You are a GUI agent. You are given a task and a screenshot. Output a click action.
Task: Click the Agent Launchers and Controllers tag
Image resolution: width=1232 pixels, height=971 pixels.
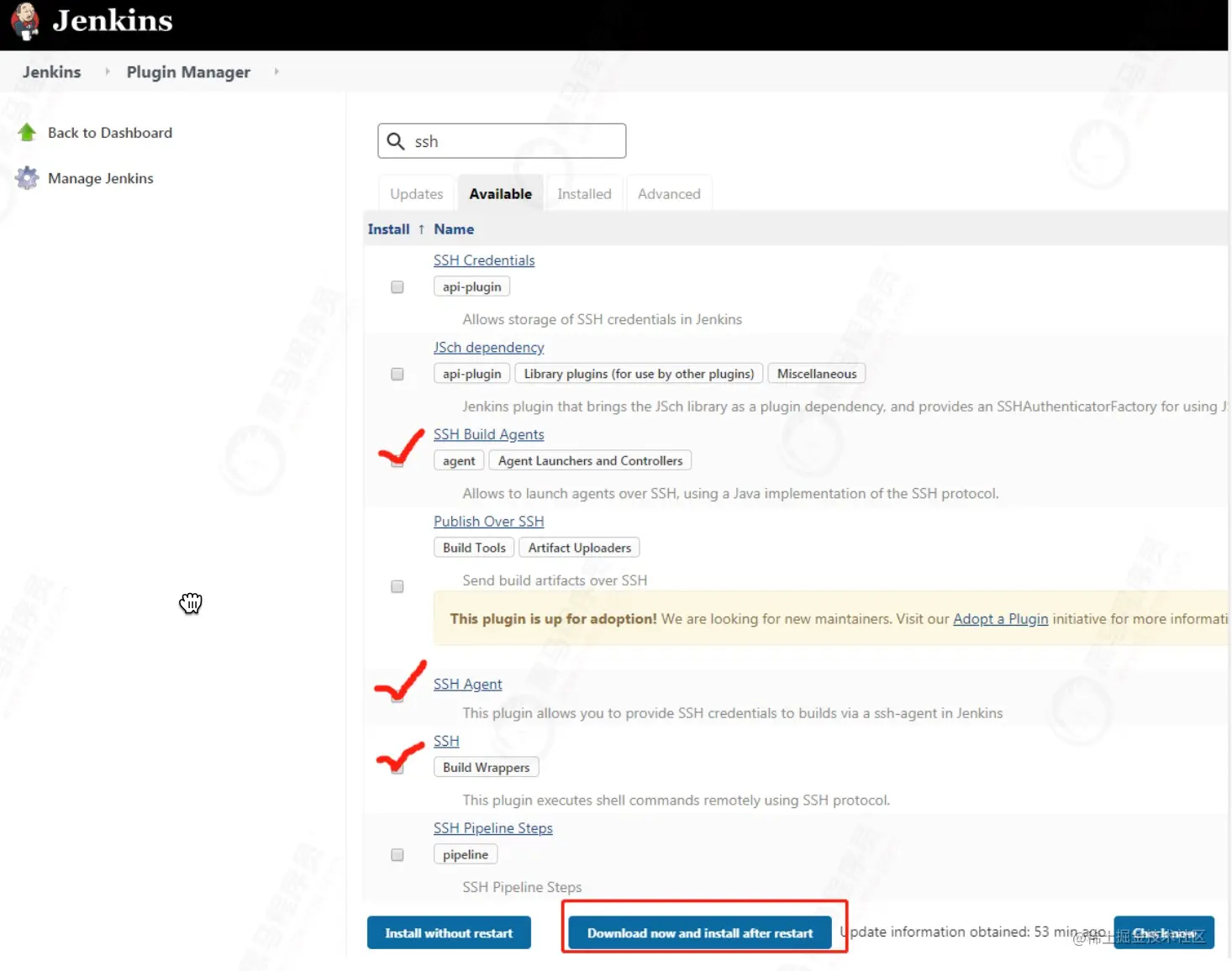[x=590, y=461]
